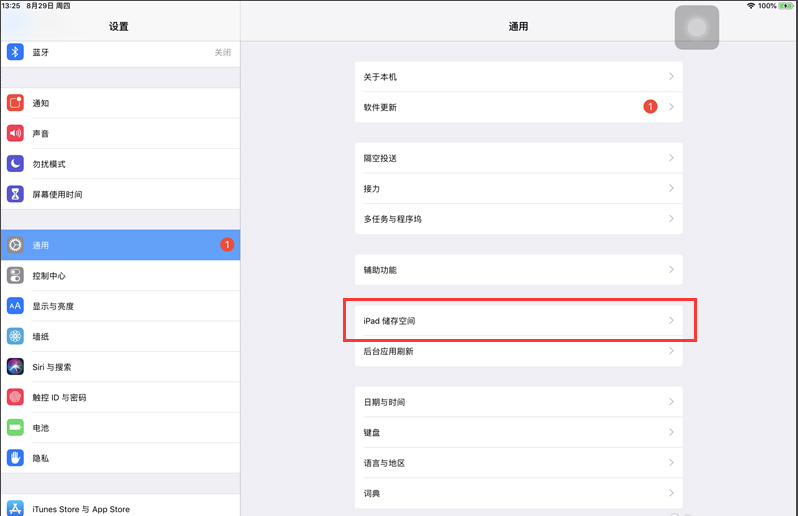Open 关于本机 settings row
Image resolution: width=798 pixels, height=516 pixels.
(x=519, y=76)
